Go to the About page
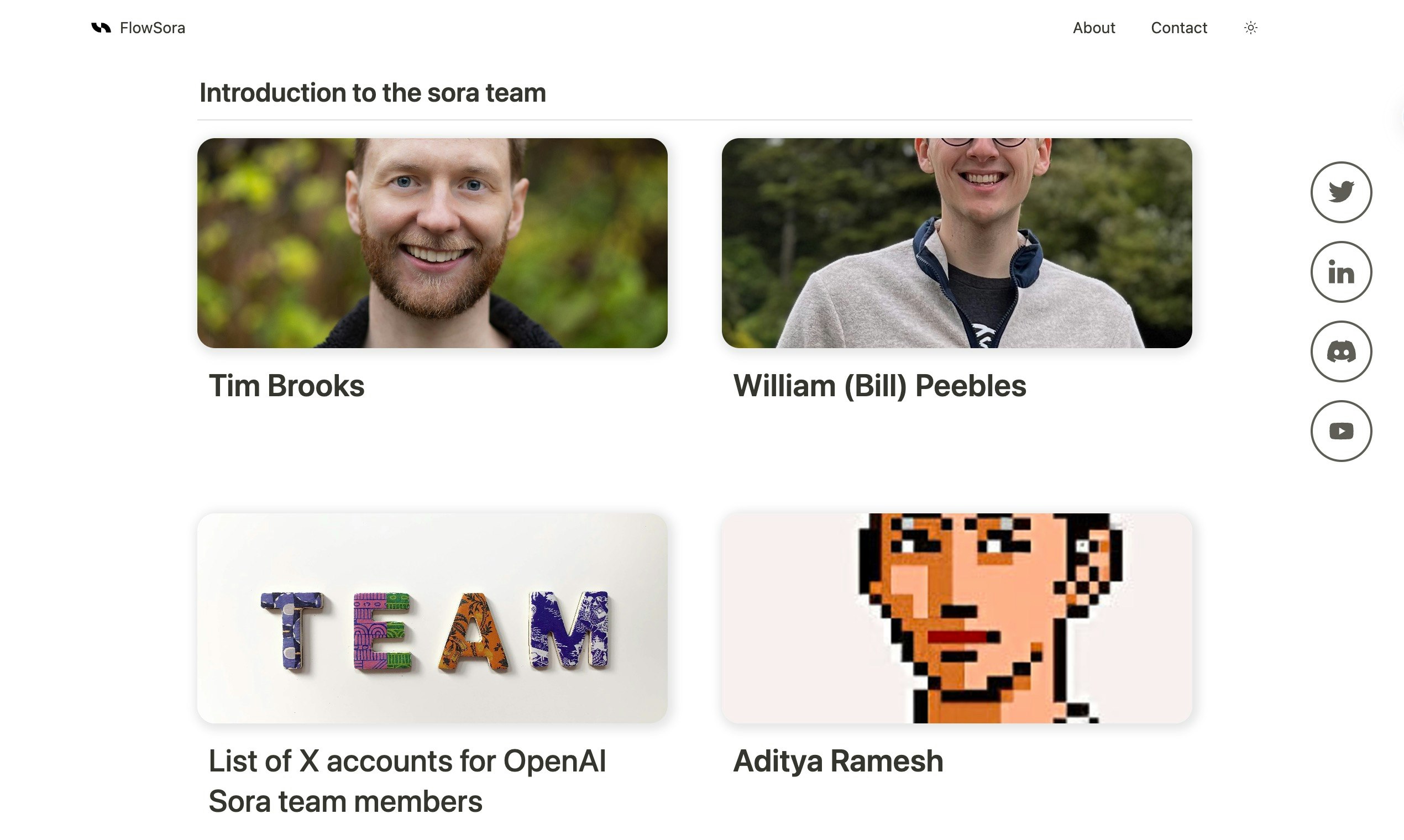Viewport: 1404px width, 840px height. pos(1093,28)
